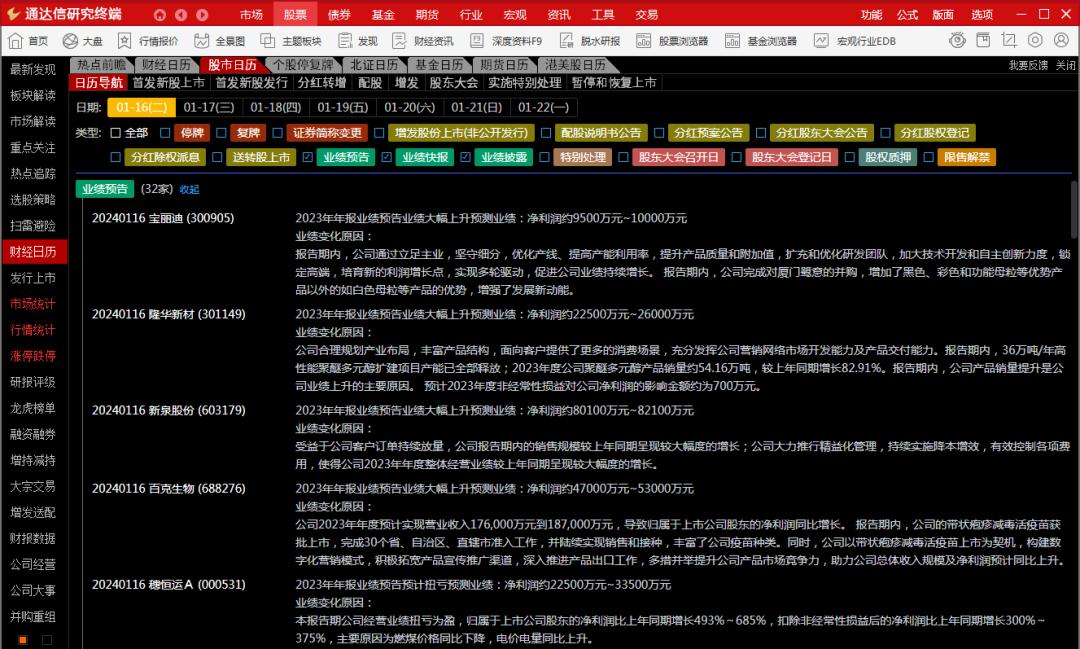Tick the 证券简称变更 checkbox
Screen dimensions: 1080x649
(x=278, y=133)
